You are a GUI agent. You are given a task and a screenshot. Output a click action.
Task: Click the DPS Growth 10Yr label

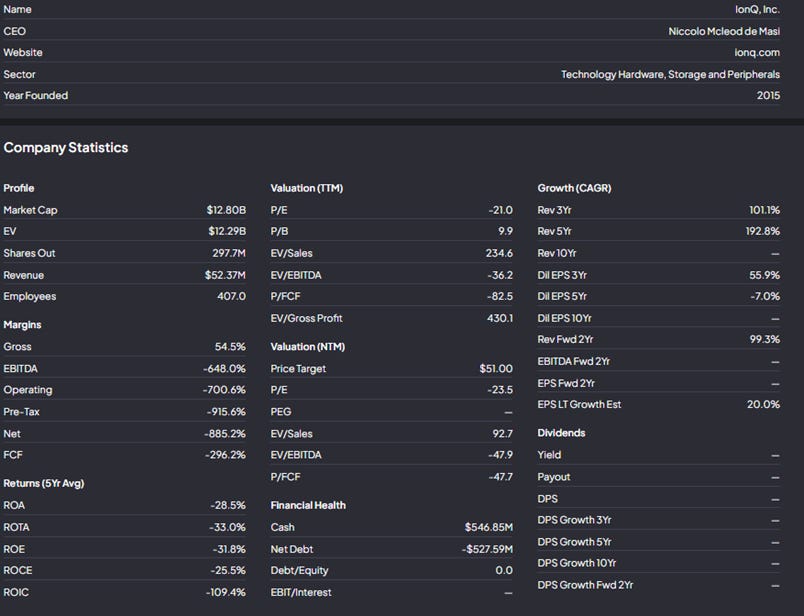pyautogui.click(x=577, y=563)
